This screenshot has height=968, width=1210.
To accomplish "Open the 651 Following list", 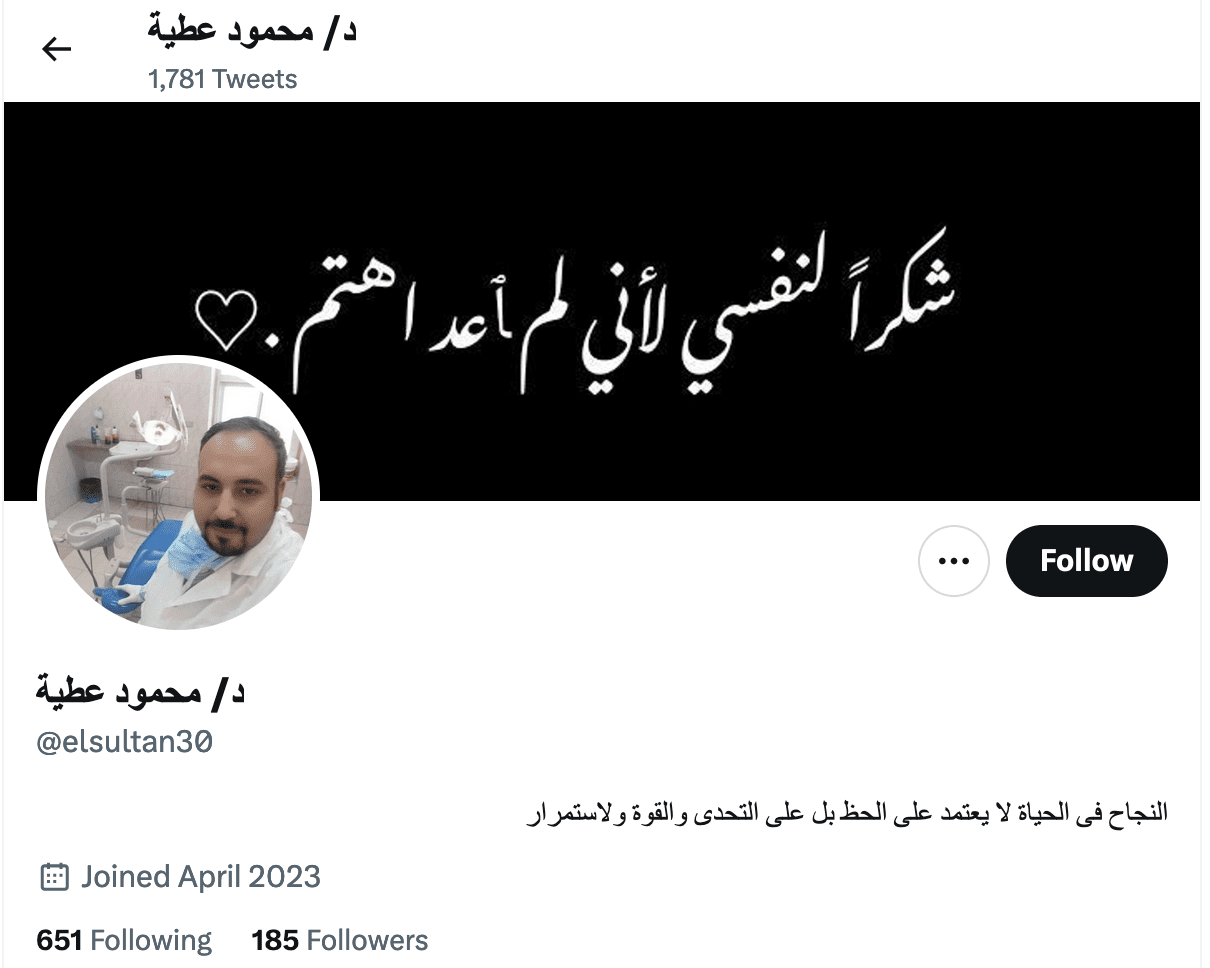I will tap(124, 941).
